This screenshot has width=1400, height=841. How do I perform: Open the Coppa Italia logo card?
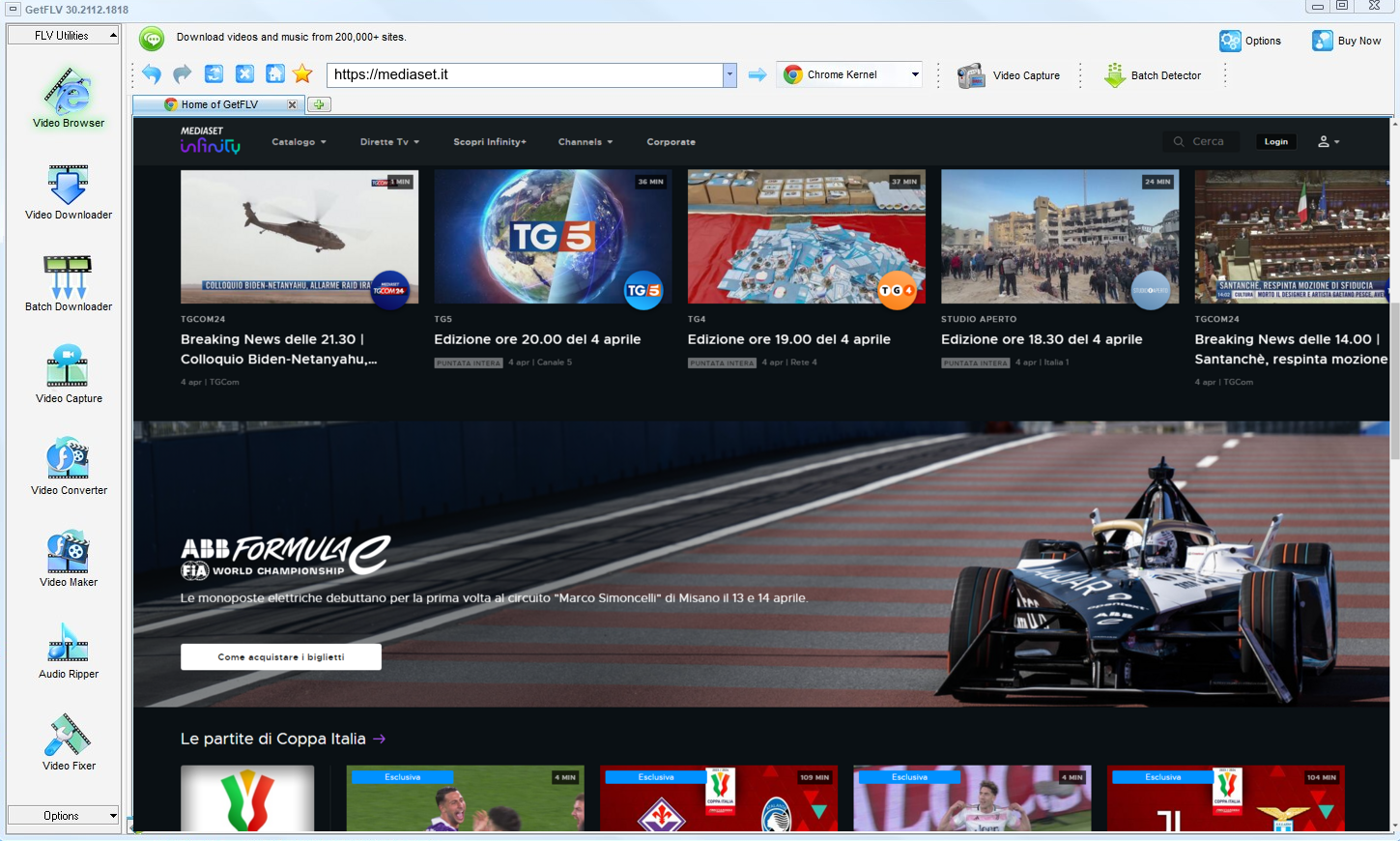pyautogui.click(x=247, y=798)
